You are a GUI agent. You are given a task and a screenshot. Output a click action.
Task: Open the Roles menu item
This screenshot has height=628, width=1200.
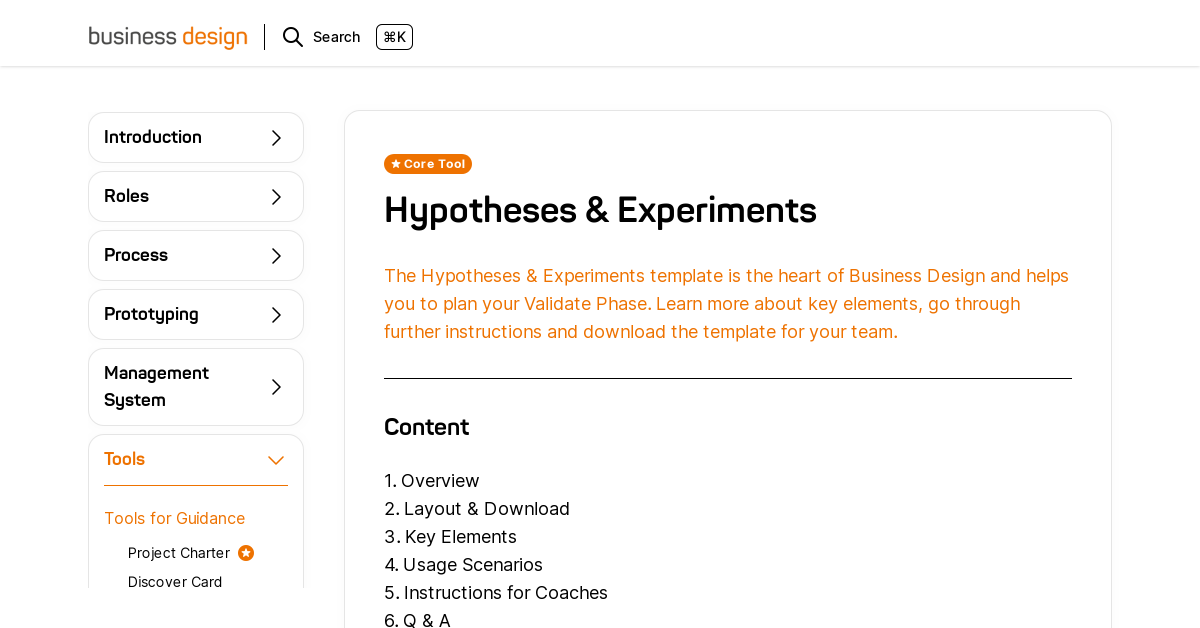click(x=196, y=197)
